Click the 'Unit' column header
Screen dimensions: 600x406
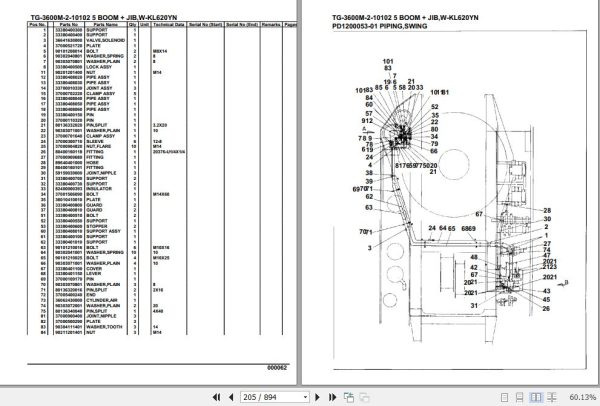click(144, 24)
